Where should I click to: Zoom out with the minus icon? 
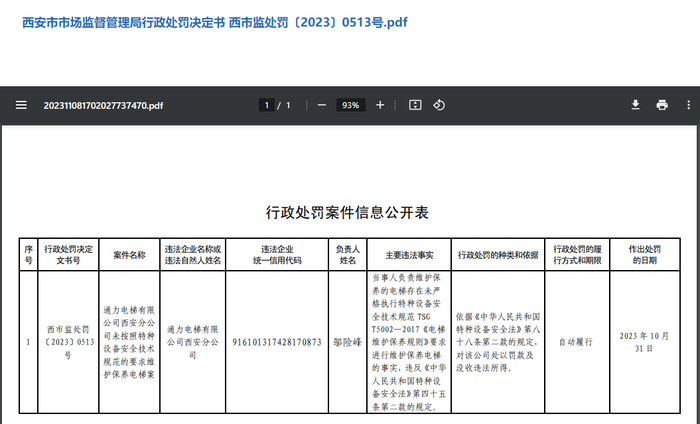coord(322,105)
